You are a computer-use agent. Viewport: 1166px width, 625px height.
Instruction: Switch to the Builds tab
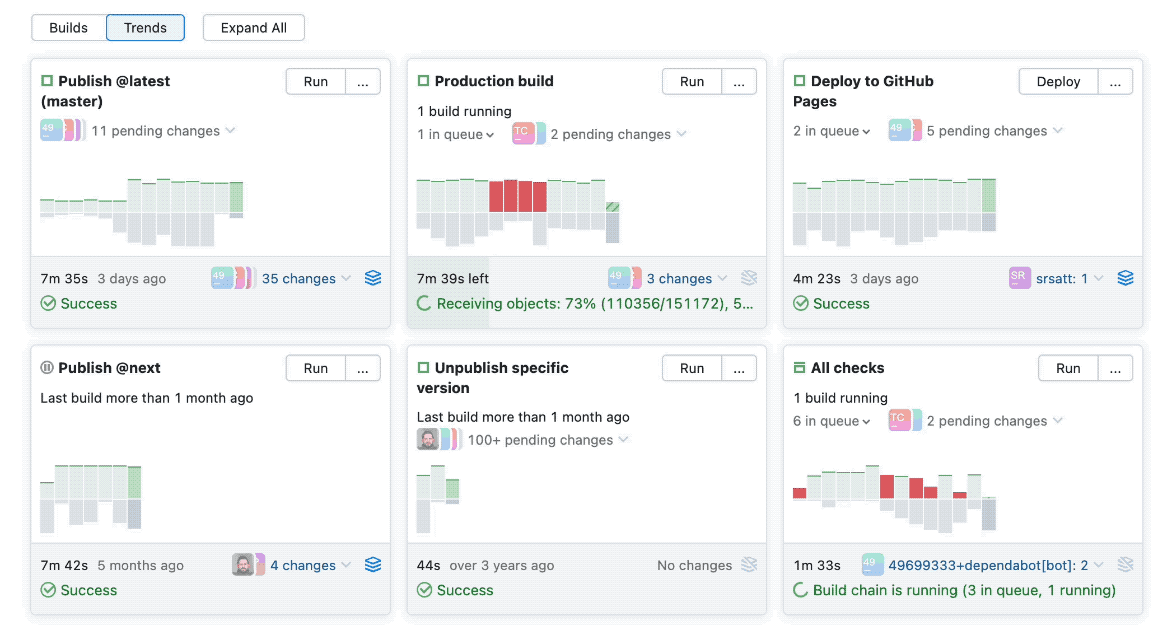68,27
